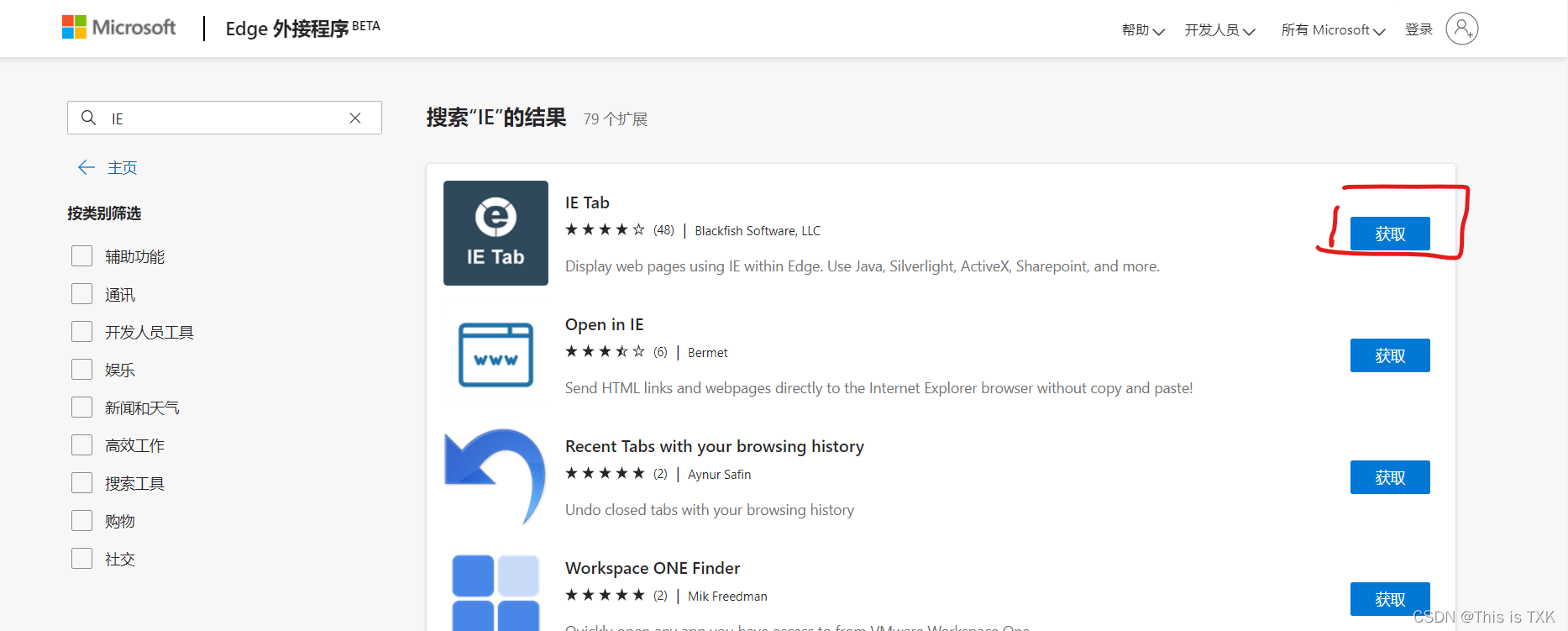Open the Recent Tabs blue arrow icon
1568x631 pixels.
click(496, 476)
